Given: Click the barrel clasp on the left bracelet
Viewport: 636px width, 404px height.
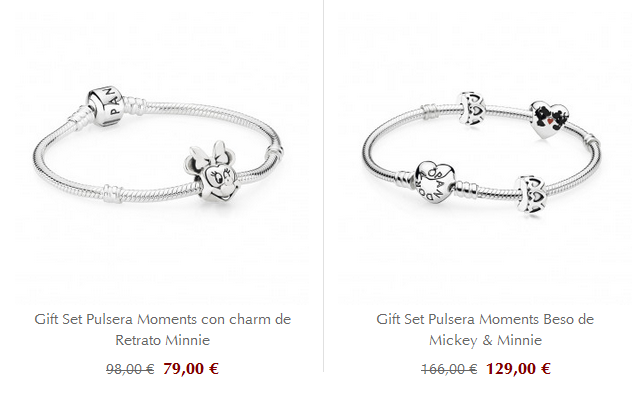Looking at the screenshot, I should coord(103,105).
